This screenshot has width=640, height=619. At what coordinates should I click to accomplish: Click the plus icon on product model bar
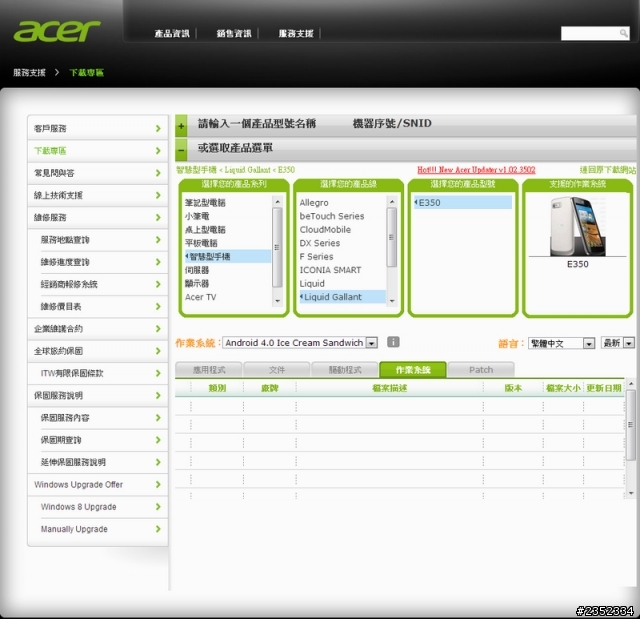pyautogui.click(x=181, y=126)
